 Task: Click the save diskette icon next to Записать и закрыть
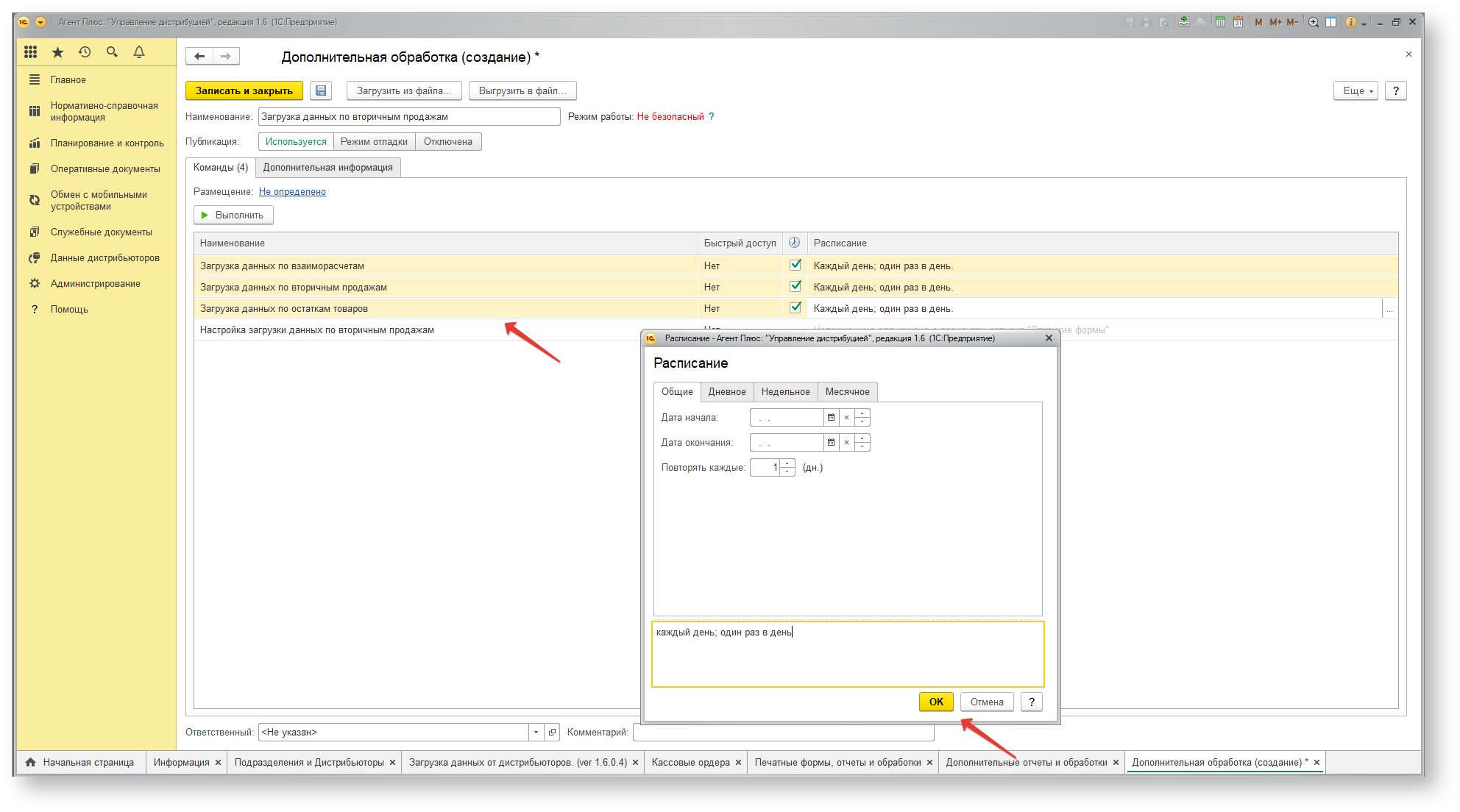[x=321, y=90]
